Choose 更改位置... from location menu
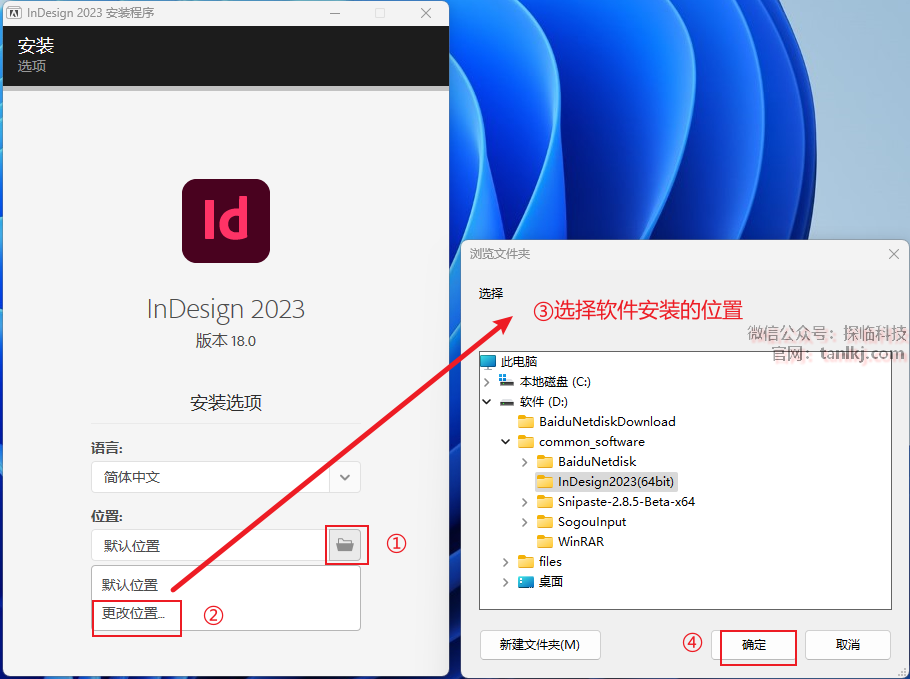The image size is (910, 679). pos(133,613)
